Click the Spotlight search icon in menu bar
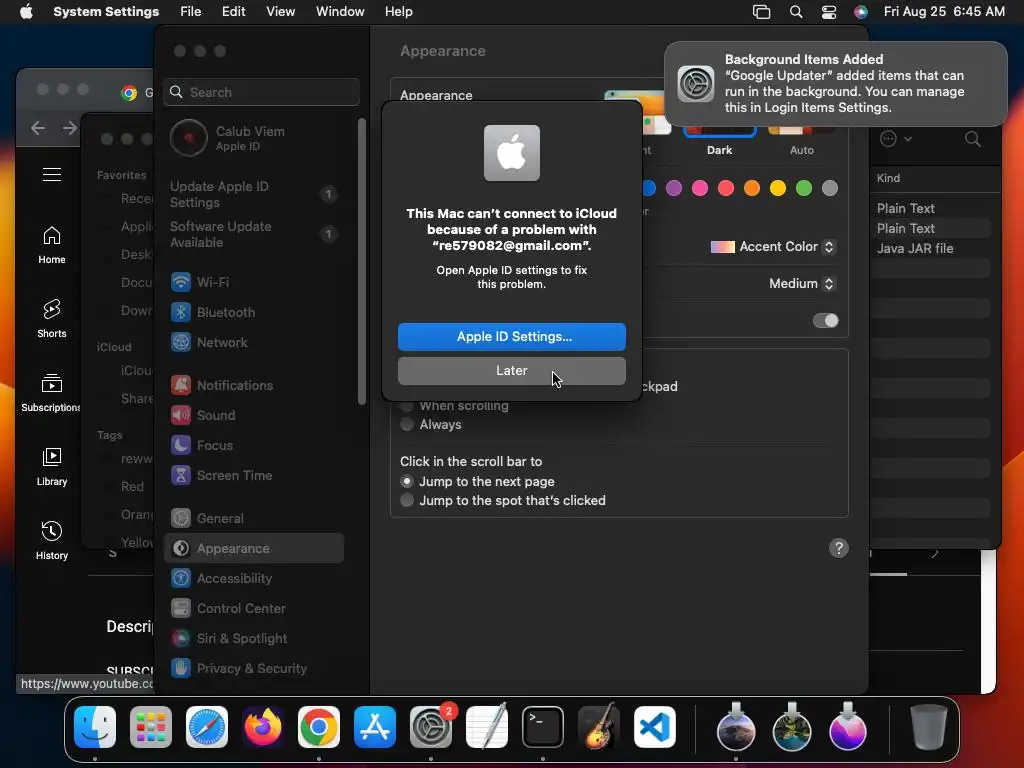 pos(795,12)
